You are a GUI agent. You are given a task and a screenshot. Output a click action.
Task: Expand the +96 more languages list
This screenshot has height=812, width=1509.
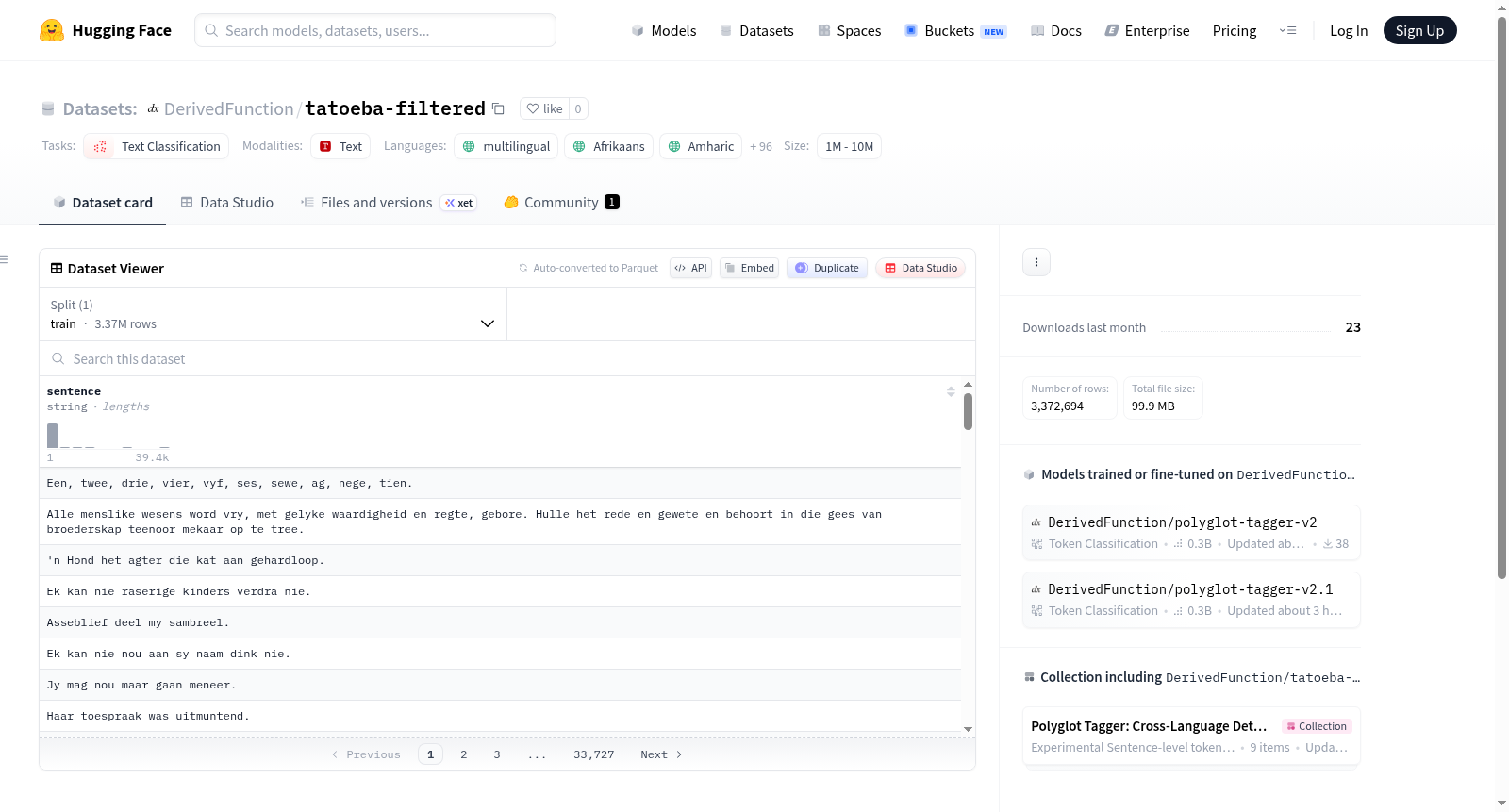tap(761, 146)
